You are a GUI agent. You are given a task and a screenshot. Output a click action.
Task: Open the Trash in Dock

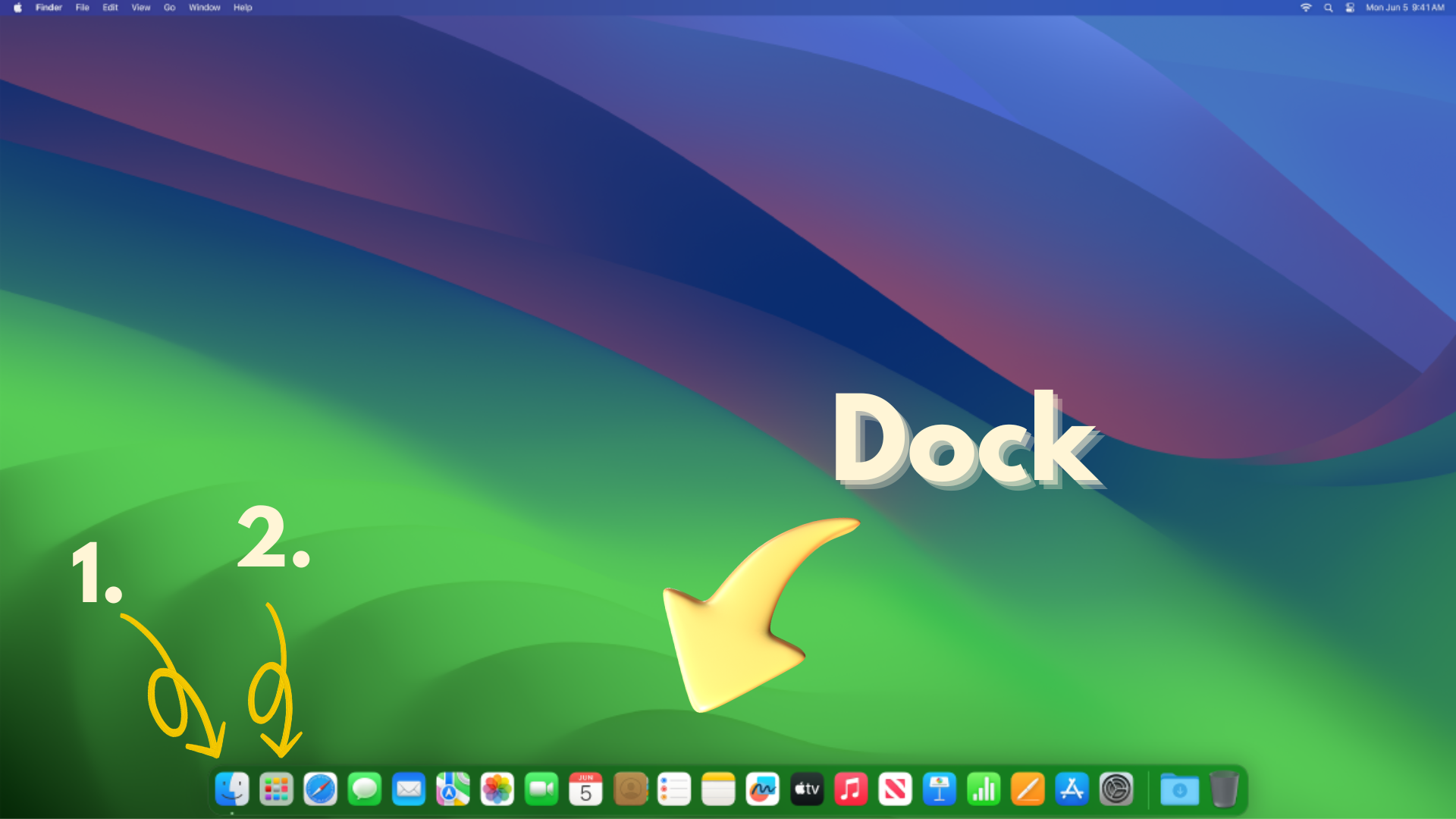point(1223,789)
